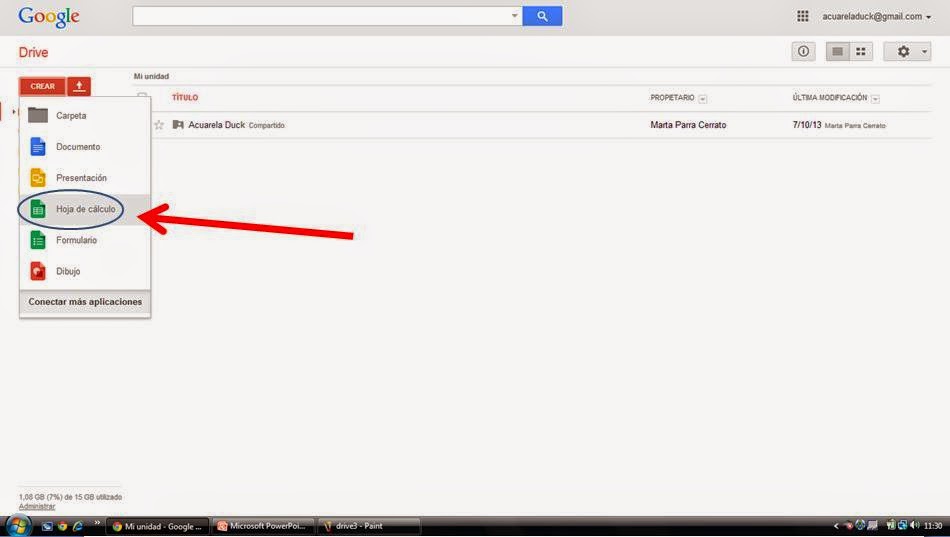Click the Drive heading link
This screenshot has width=950, height=537.
[x=33, y=52]
